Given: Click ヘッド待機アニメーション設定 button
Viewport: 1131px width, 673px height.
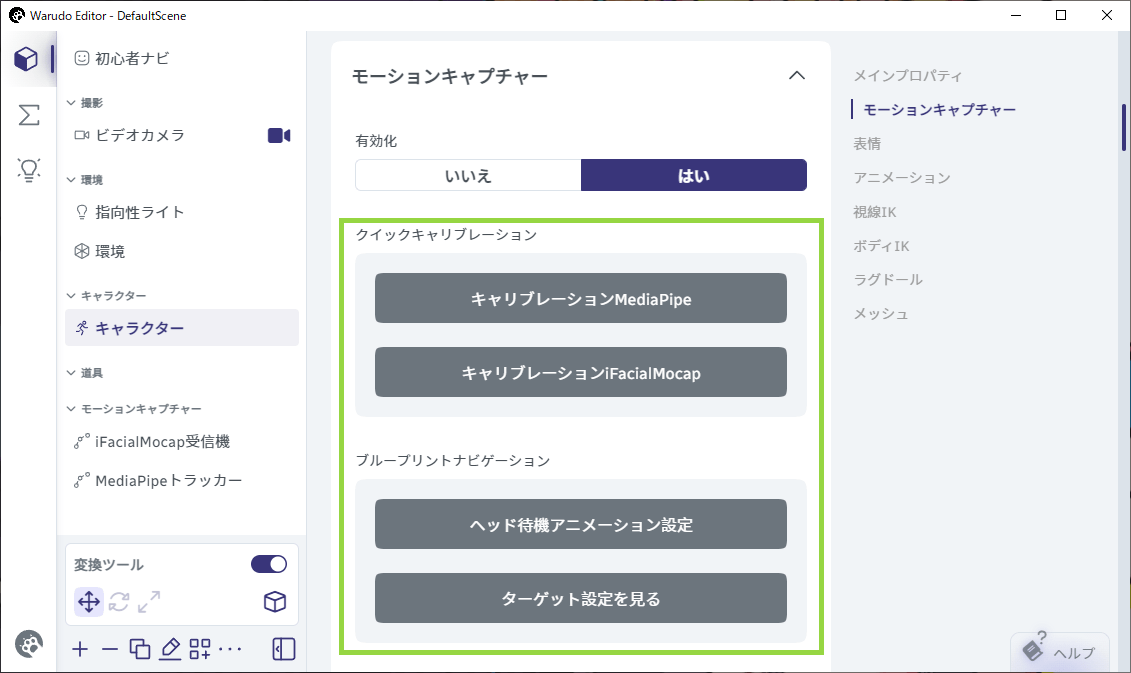Looking at the screenshot, I should 581,524.
